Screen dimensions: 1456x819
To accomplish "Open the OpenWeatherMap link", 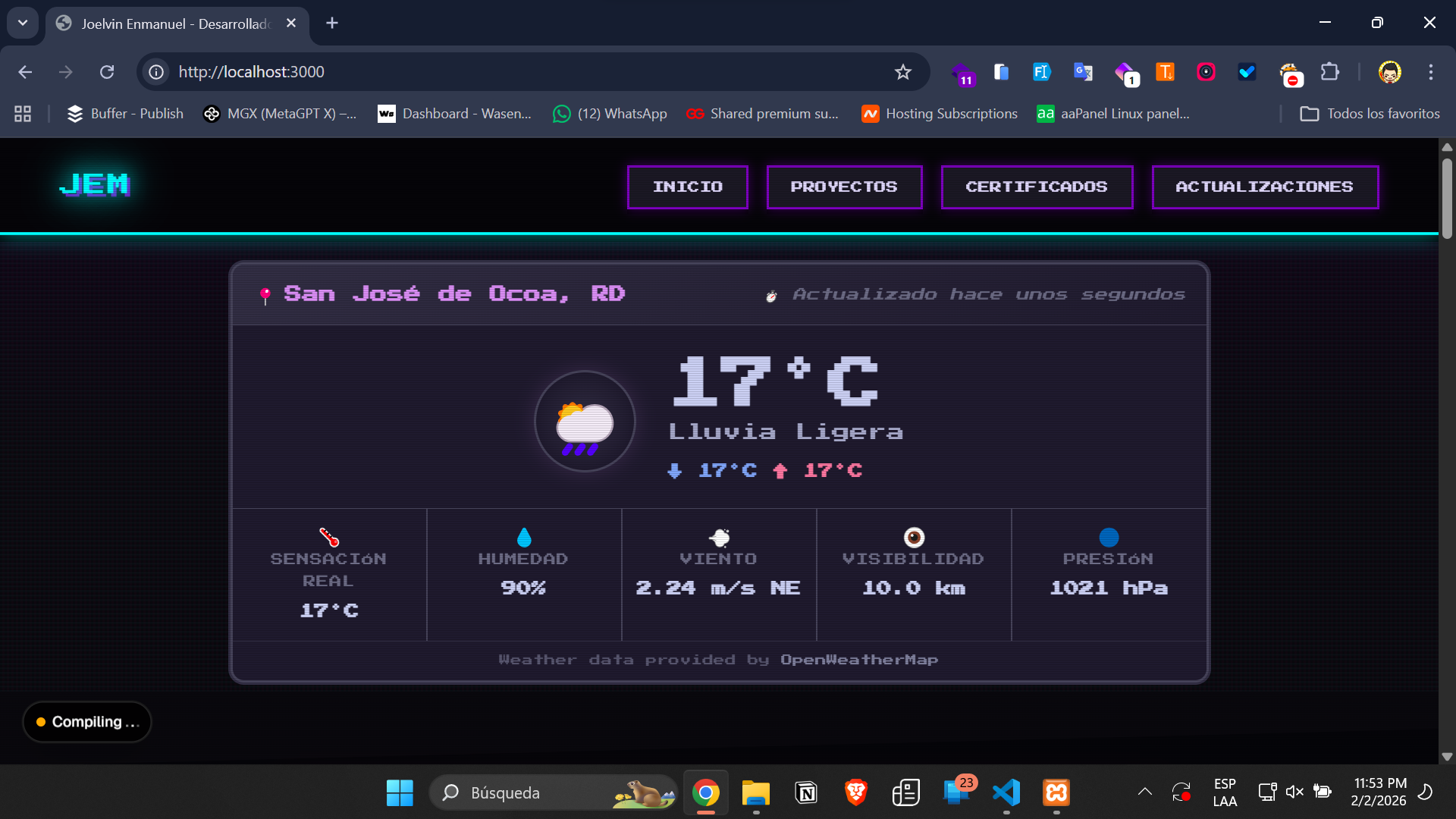I will [859, 660].
